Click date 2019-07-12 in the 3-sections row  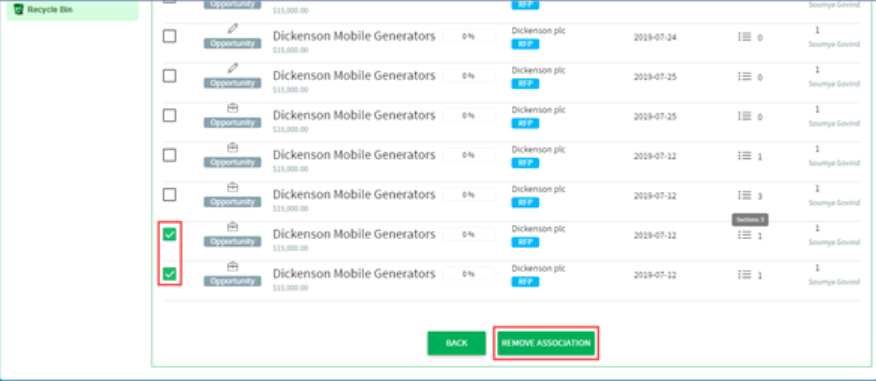point(655,196)
